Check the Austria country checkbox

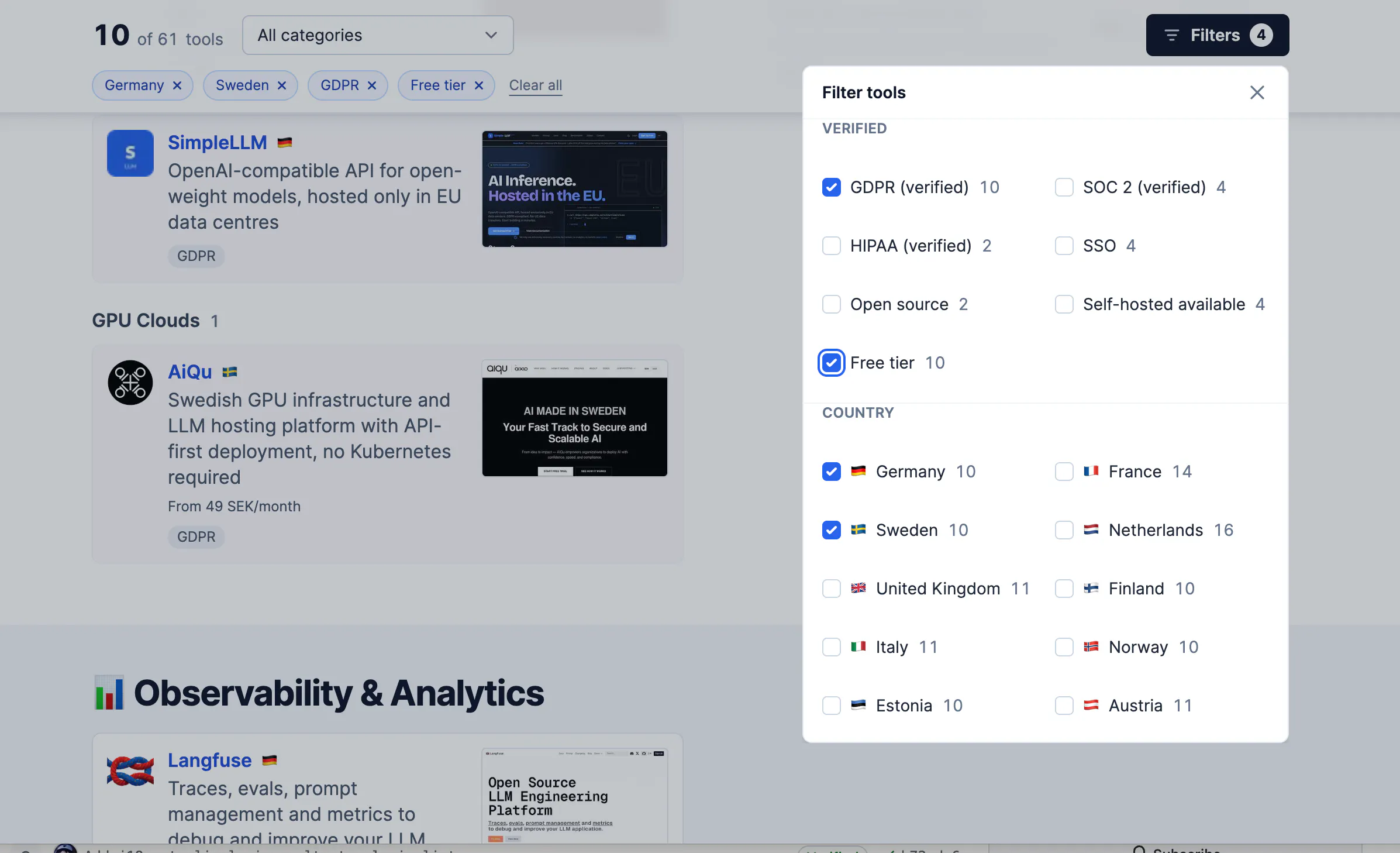(x=1064, y=706)
